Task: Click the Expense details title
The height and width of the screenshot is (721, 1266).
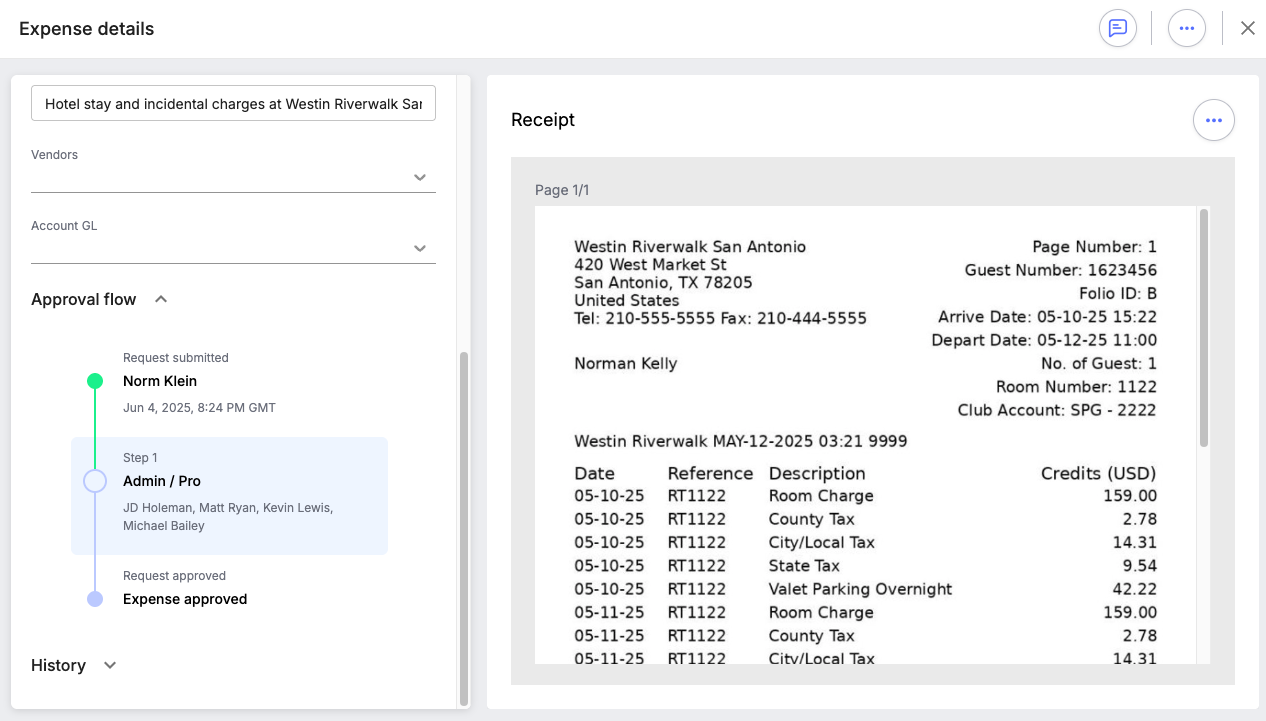Action: pos(87,29)
